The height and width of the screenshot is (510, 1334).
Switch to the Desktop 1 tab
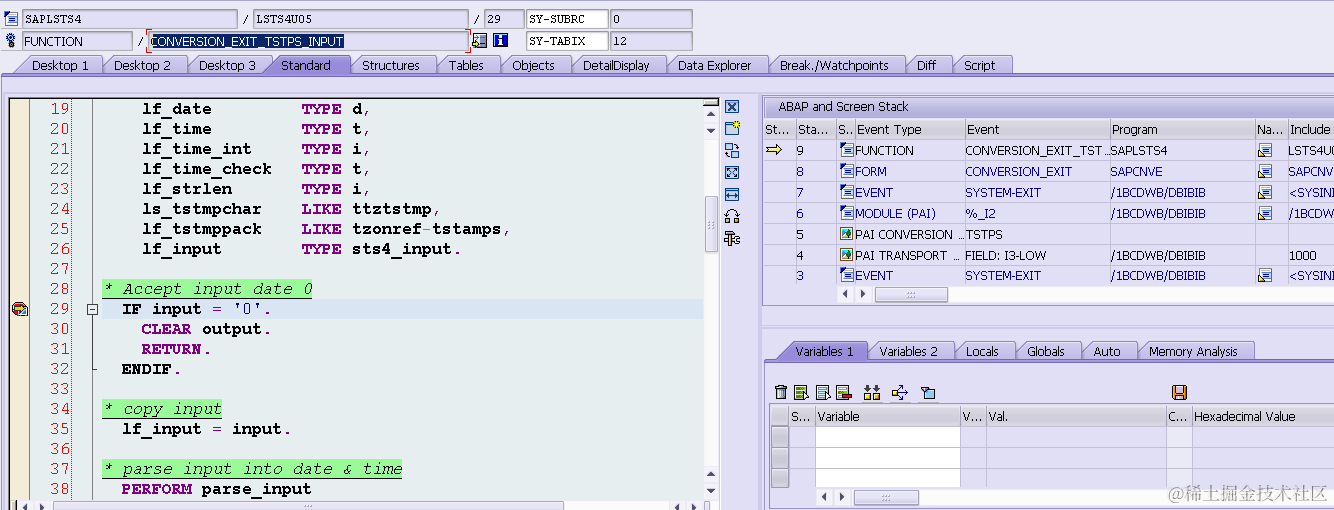coord(60,65)
